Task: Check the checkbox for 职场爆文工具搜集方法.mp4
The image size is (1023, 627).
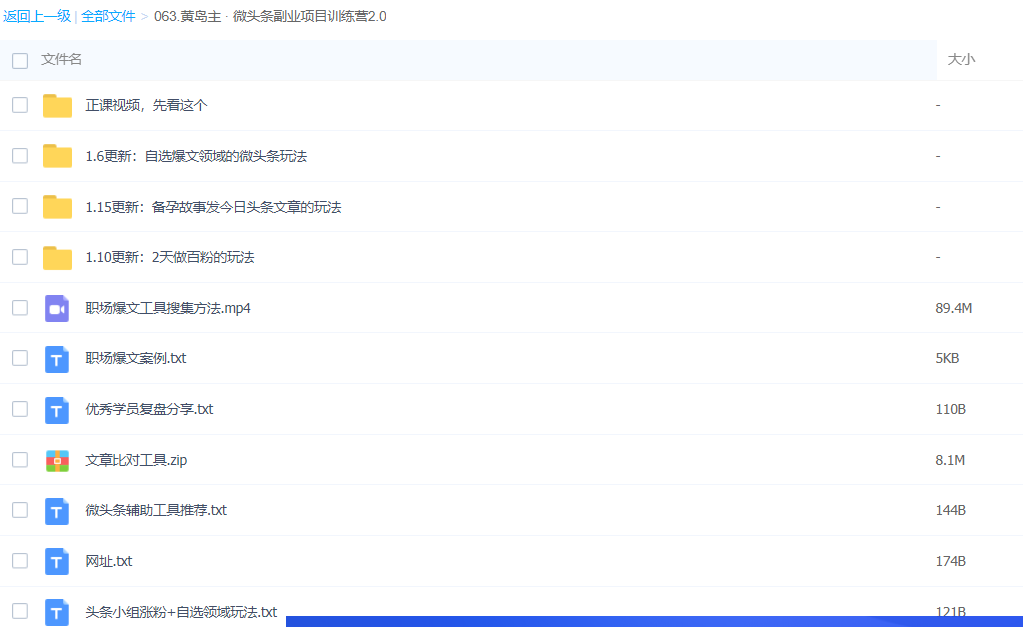Action: [20, 307]
